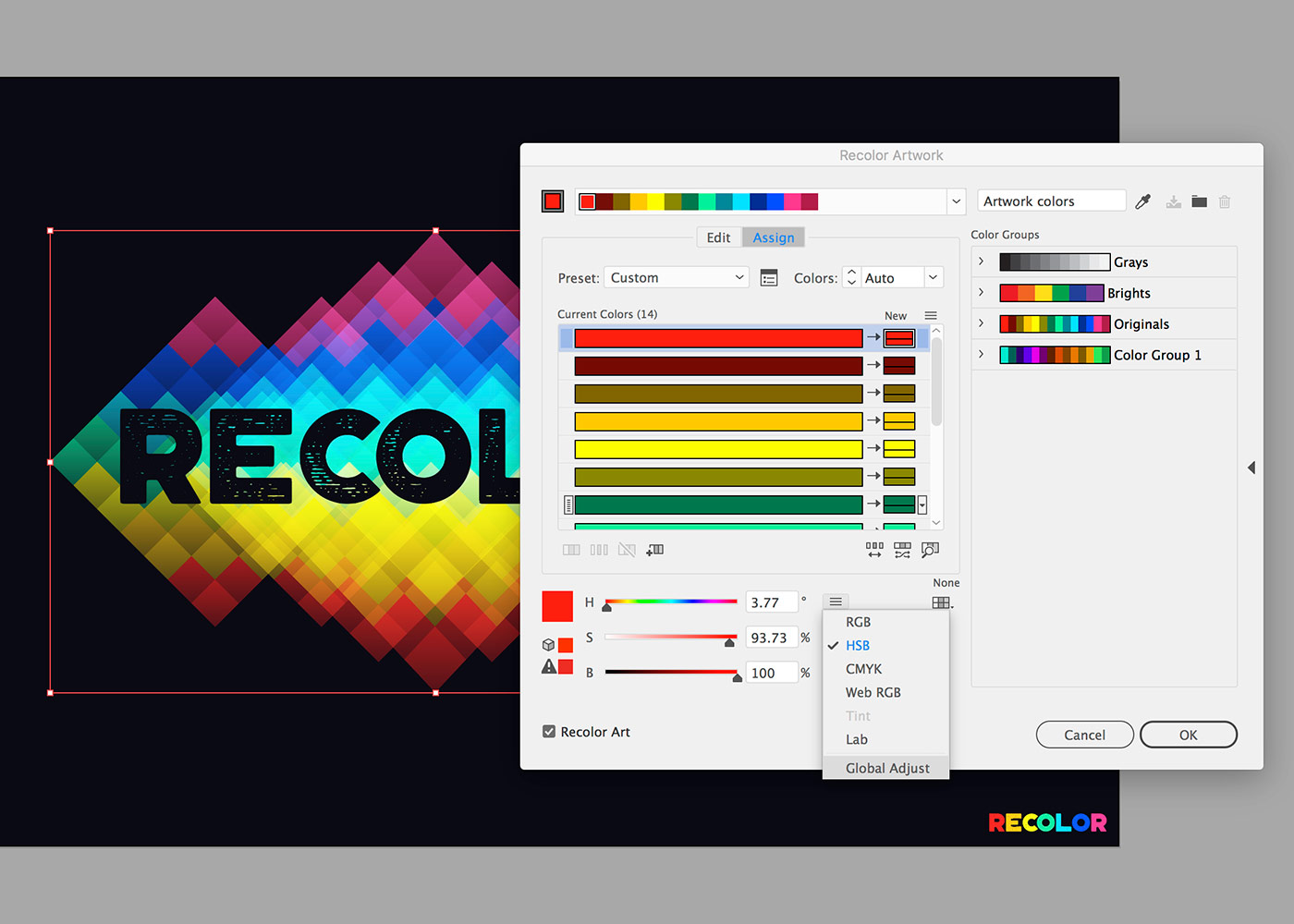Viewport: 1294px width, 924px height.
Task: Expand the Originals color group
Action: pos(982,323)
